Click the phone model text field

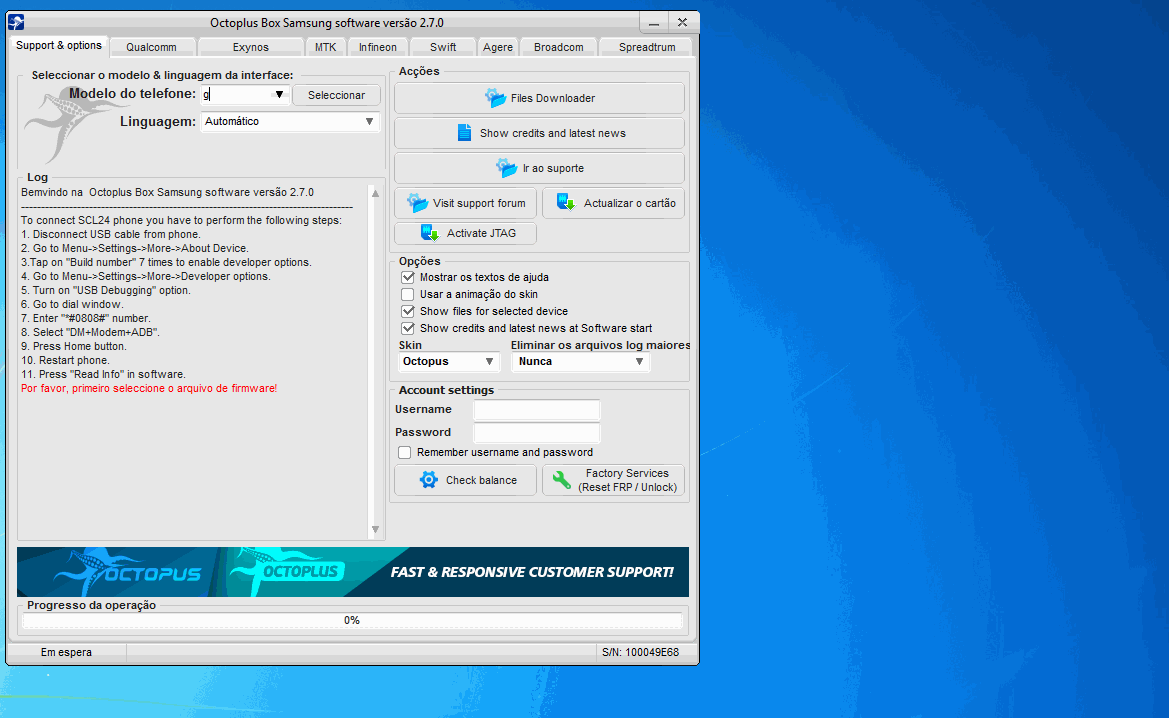pos(236,95)
